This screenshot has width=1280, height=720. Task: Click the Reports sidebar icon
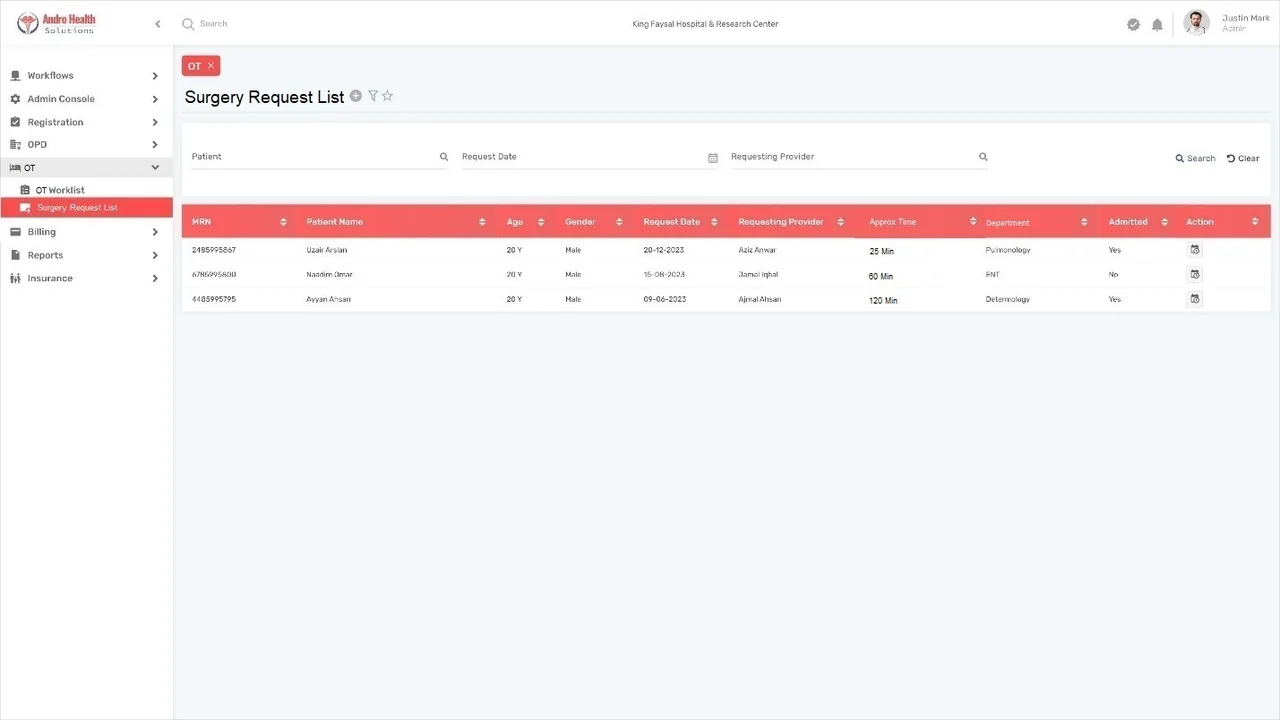click(15, 255)
